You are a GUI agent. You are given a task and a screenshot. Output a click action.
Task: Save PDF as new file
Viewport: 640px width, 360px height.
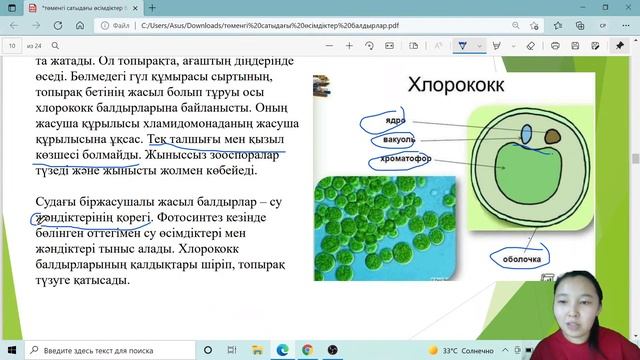[596, 46]
